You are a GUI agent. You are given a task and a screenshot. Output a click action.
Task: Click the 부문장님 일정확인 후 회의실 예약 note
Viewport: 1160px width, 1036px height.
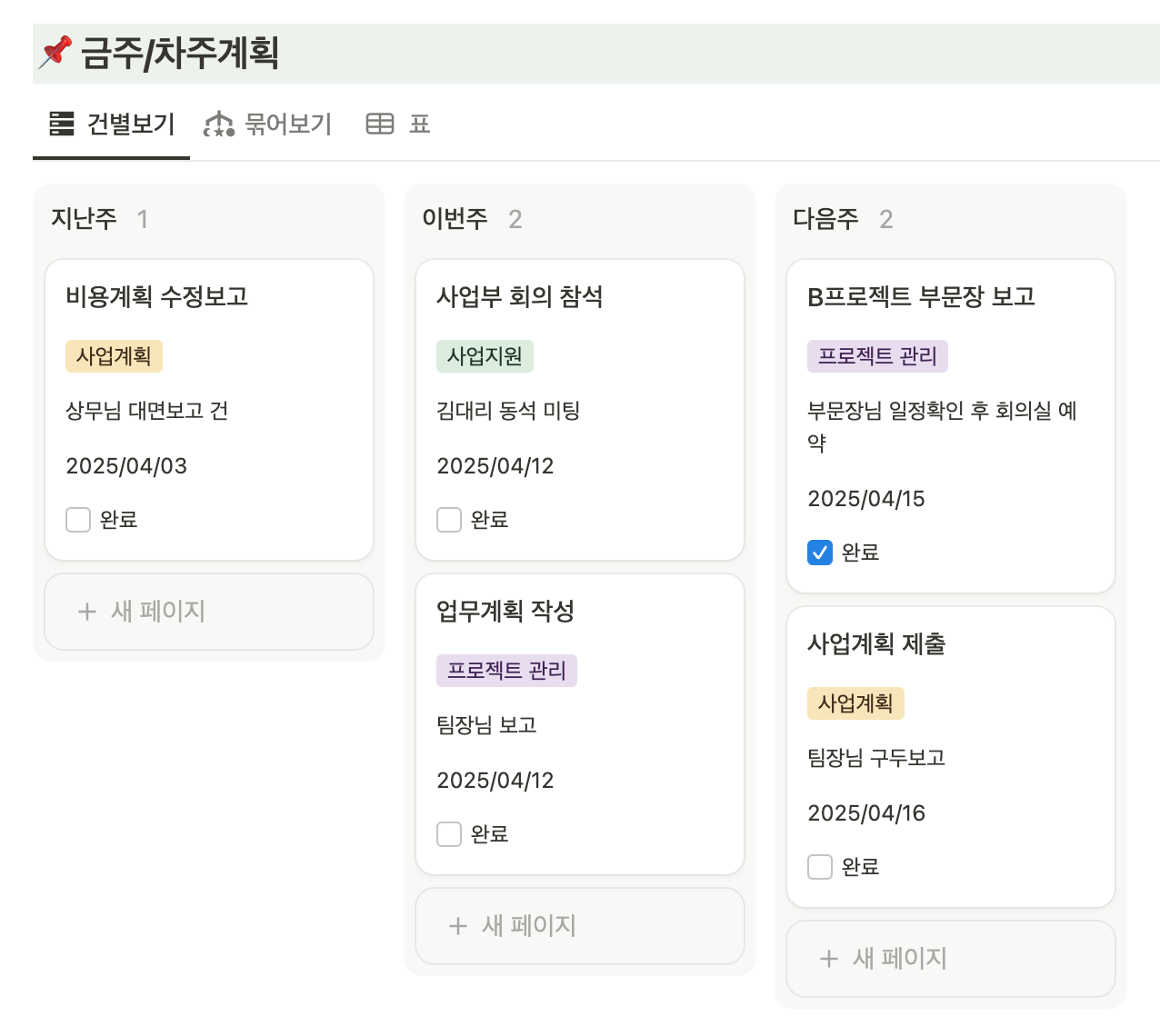tap(942, 427)
